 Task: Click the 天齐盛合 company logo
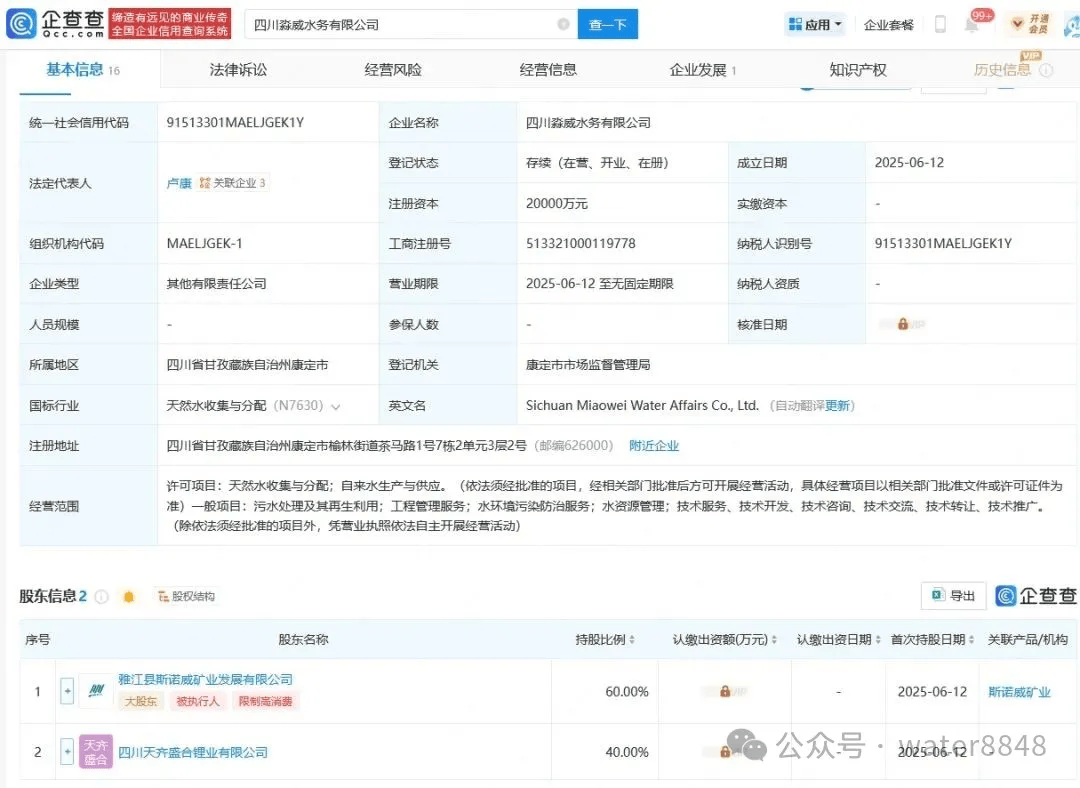coord(96,751)
